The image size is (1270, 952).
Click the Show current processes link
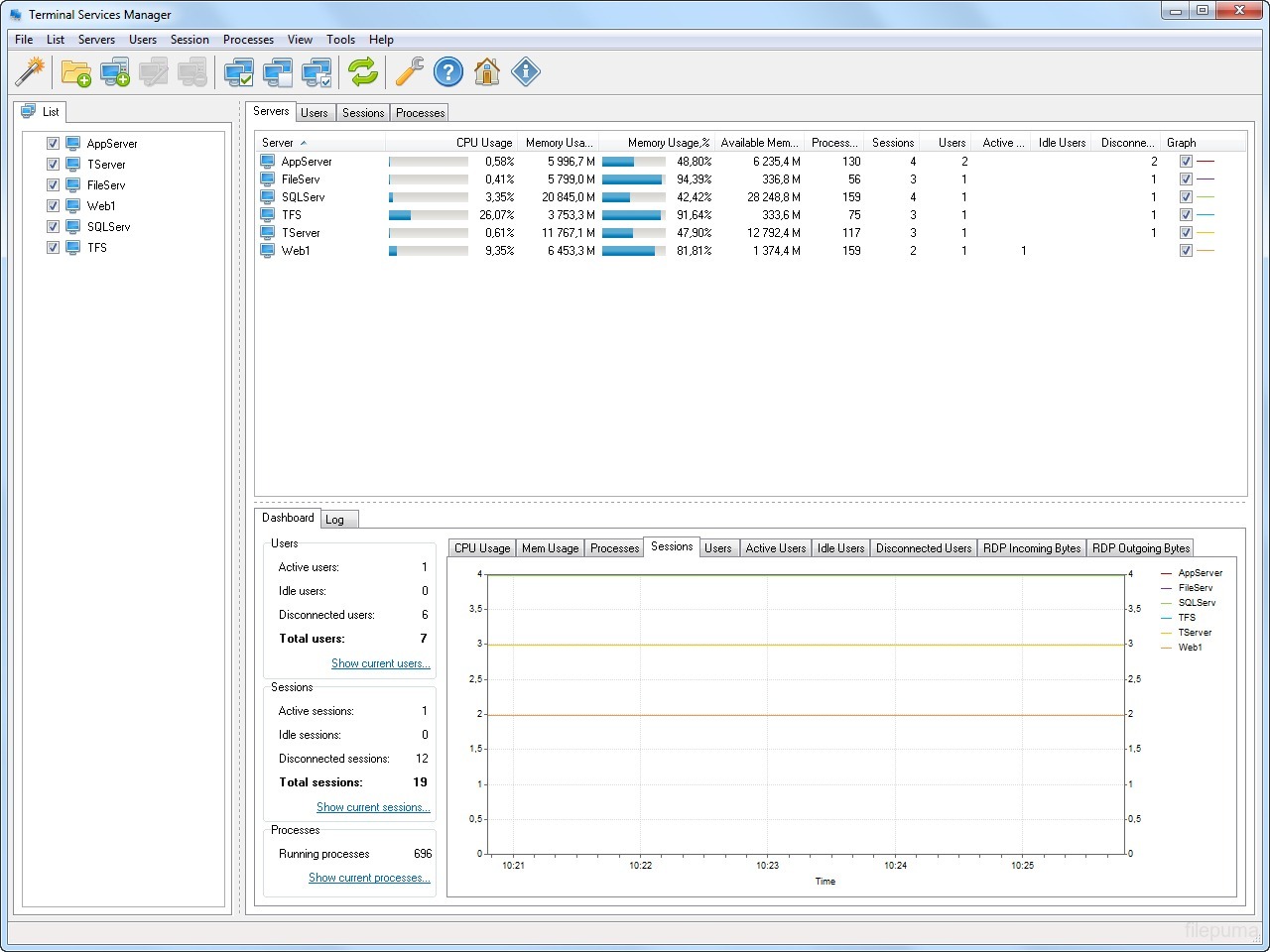(369, 878)
